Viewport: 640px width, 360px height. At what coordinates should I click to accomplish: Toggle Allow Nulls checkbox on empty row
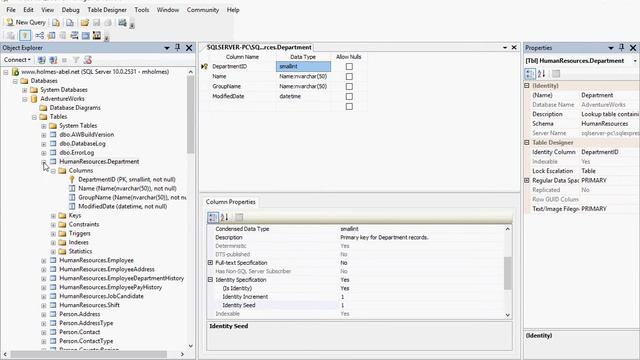tap(349, 107)
